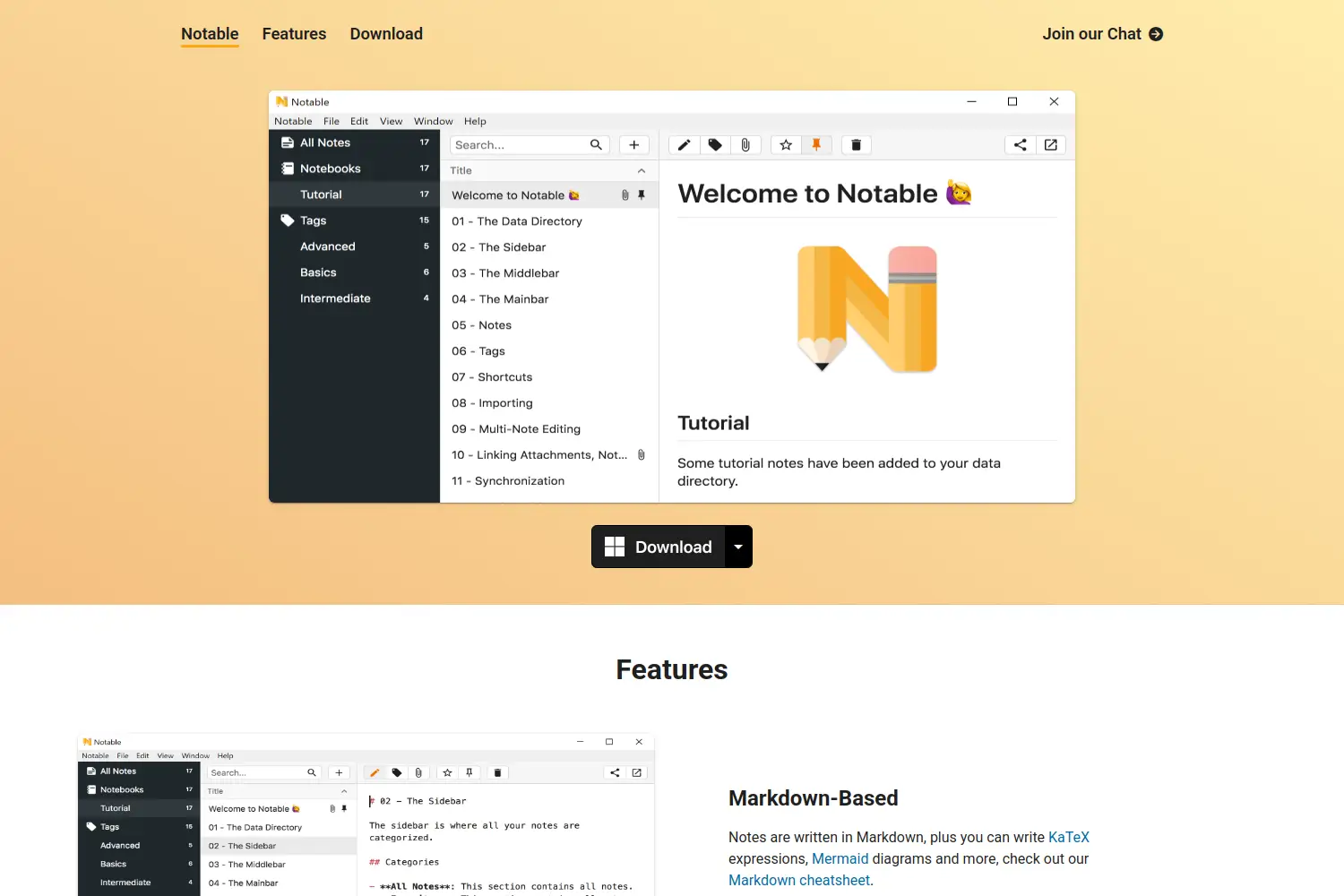Click the large black Download button
1344x896 pixels.
[x=659, y=547]
